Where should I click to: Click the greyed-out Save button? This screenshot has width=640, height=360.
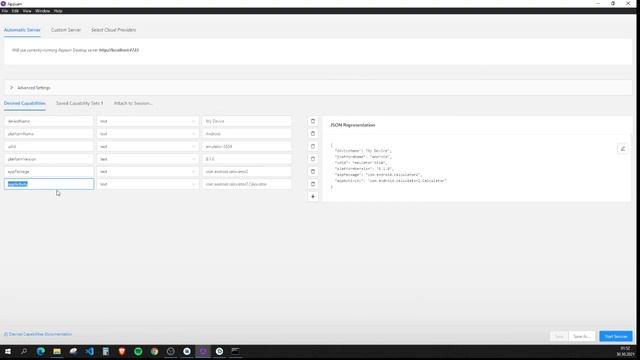559,336
